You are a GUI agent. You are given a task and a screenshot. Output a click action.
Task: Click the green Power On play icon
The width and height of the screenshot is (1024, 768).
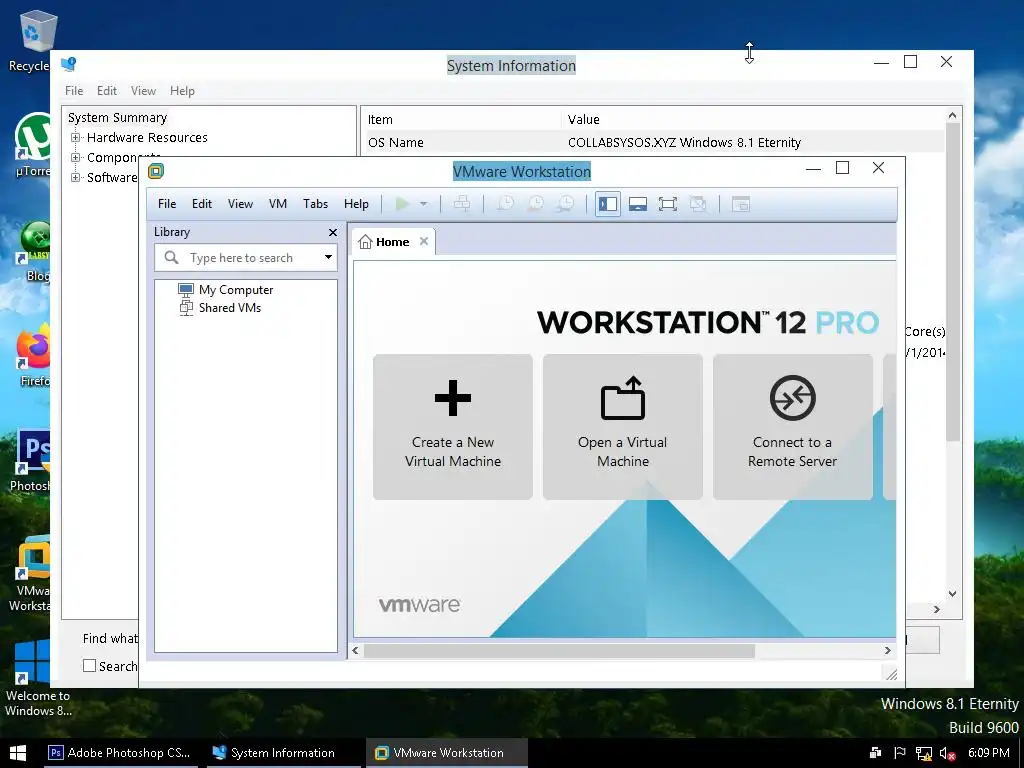(x=402, y=204)
